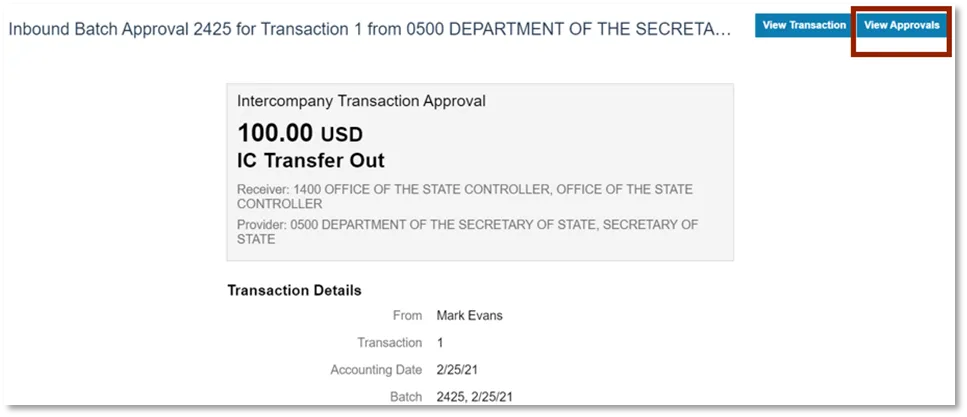Click the Receiver 1400 Office of State Controller line
The image size is (967, 417).
pos(465,189)
